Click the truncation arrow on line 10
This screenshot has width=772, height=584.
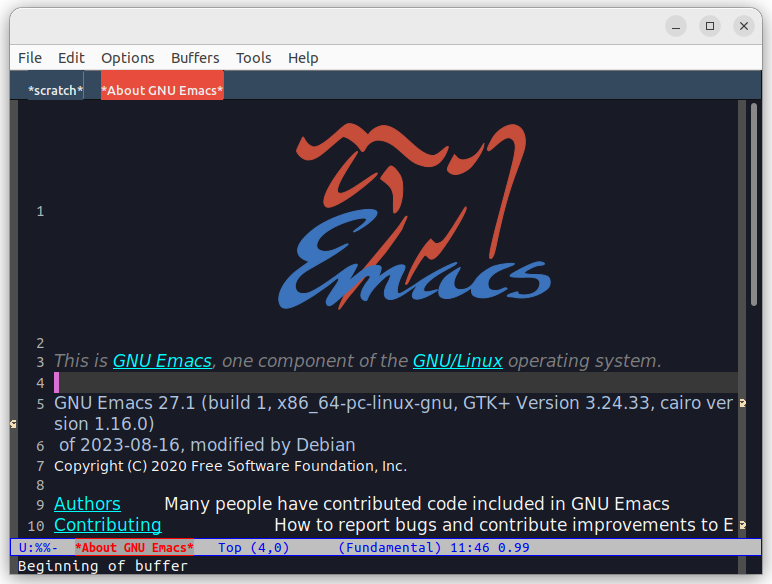[742, 525]
